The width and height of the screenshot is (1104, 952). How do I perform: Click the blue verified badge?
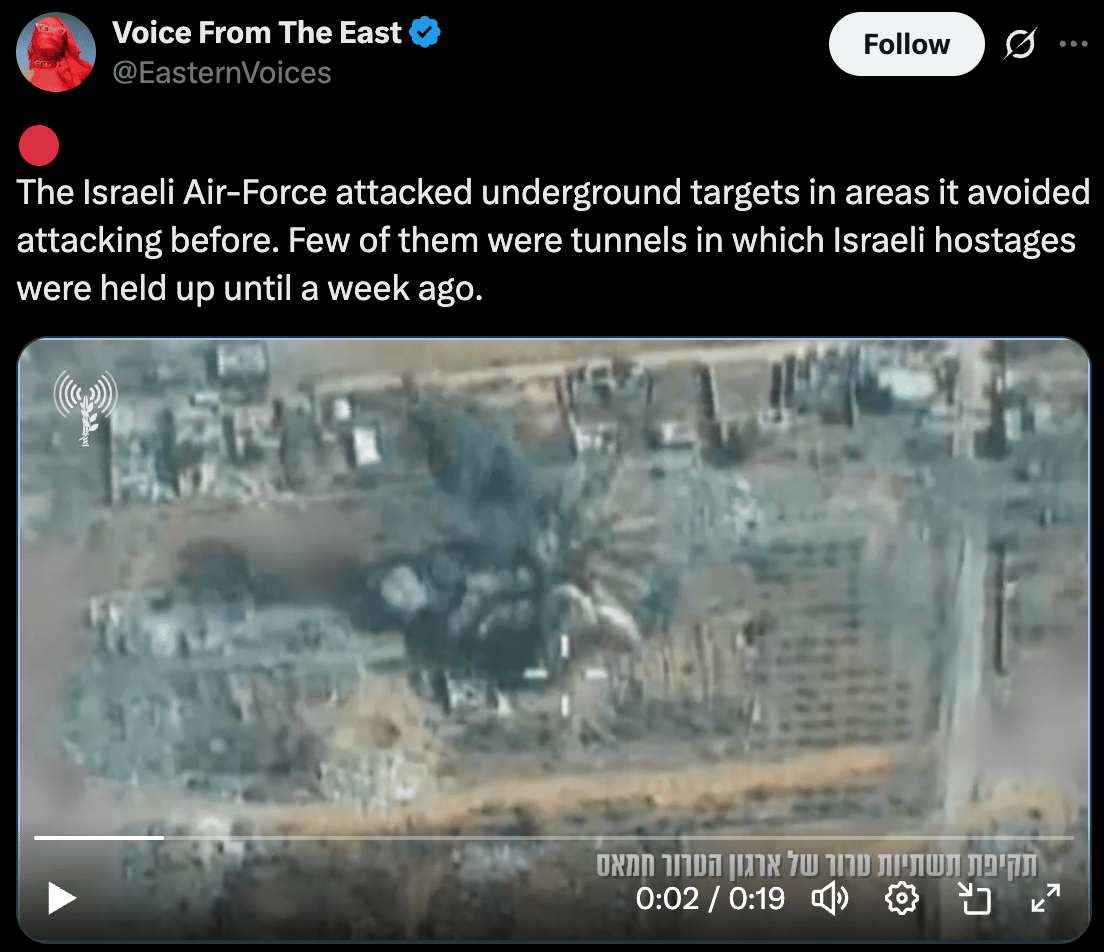point(425,32)
